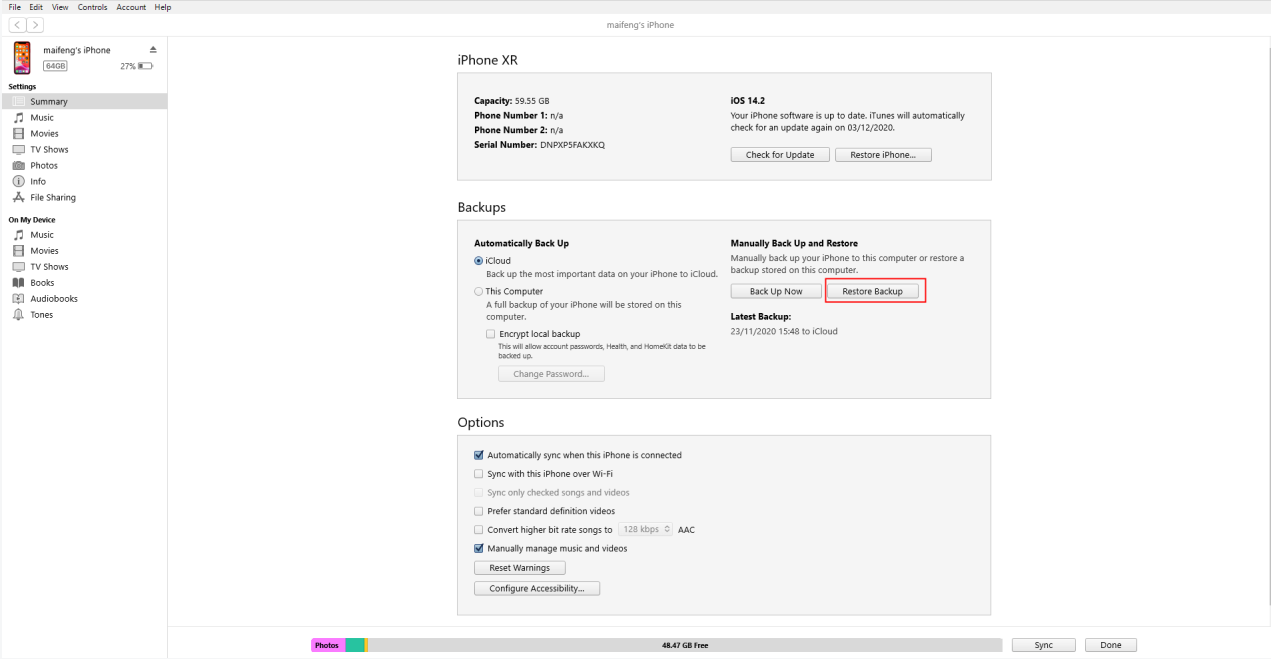Uncheck Manually manage music and videos
The width and height of the screenshot is (1271, 659).
coord(479,549)
